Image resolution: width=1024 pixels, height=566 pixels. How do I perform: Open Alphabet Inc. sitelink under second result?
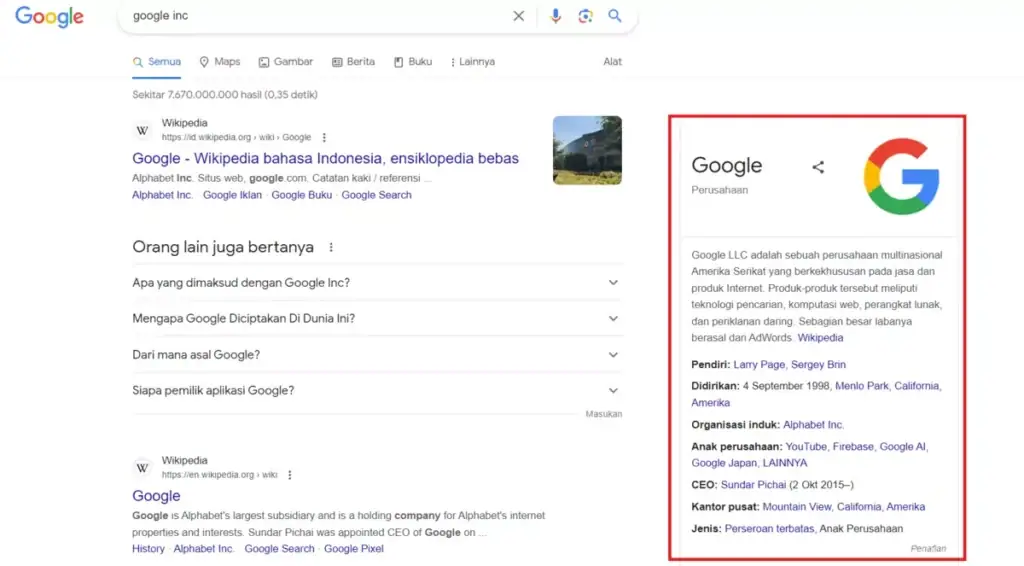coord(203,548)
